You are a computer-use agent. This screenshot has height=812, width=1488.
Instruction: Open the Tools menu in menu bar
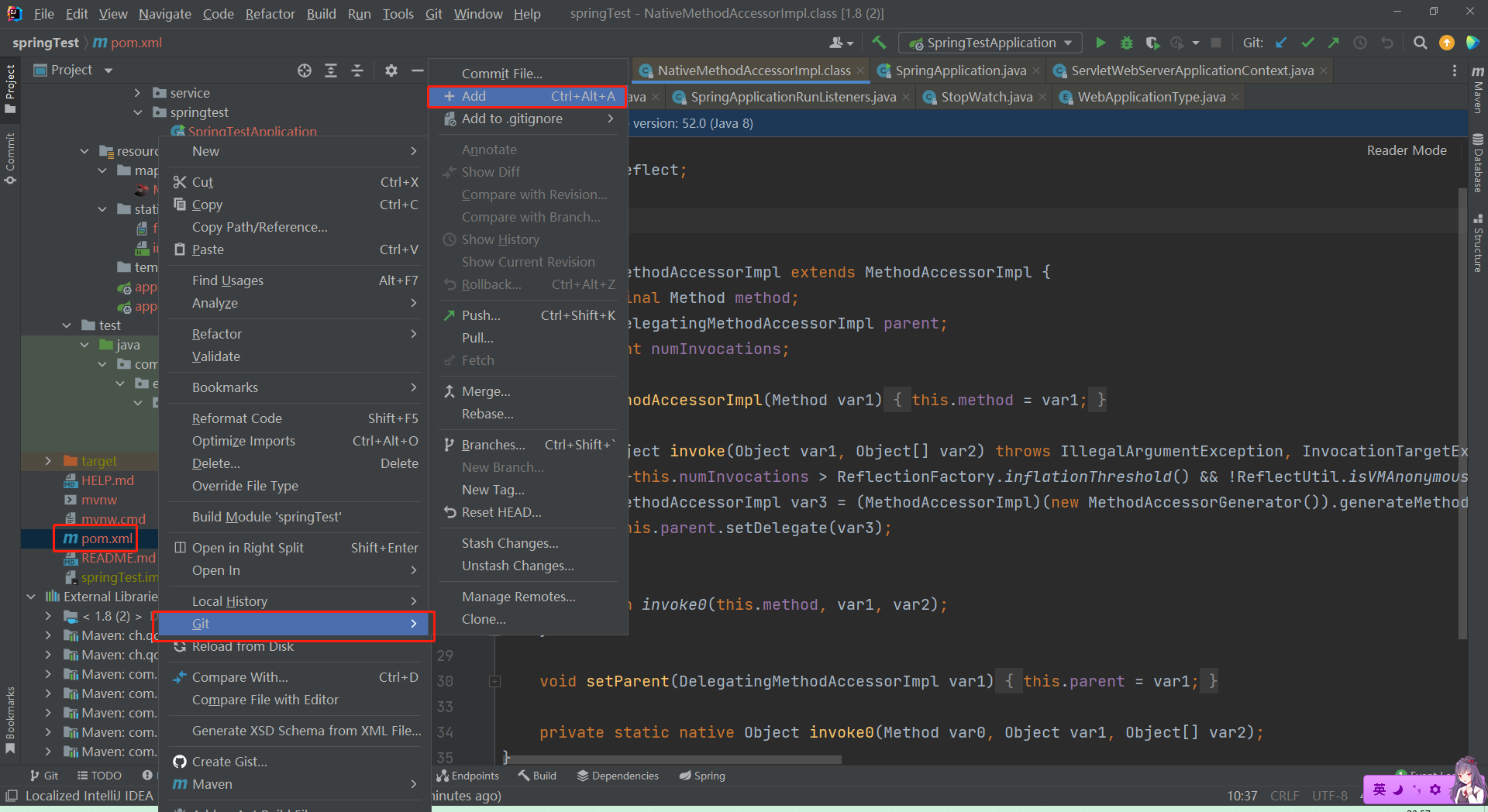pos(398,14)
